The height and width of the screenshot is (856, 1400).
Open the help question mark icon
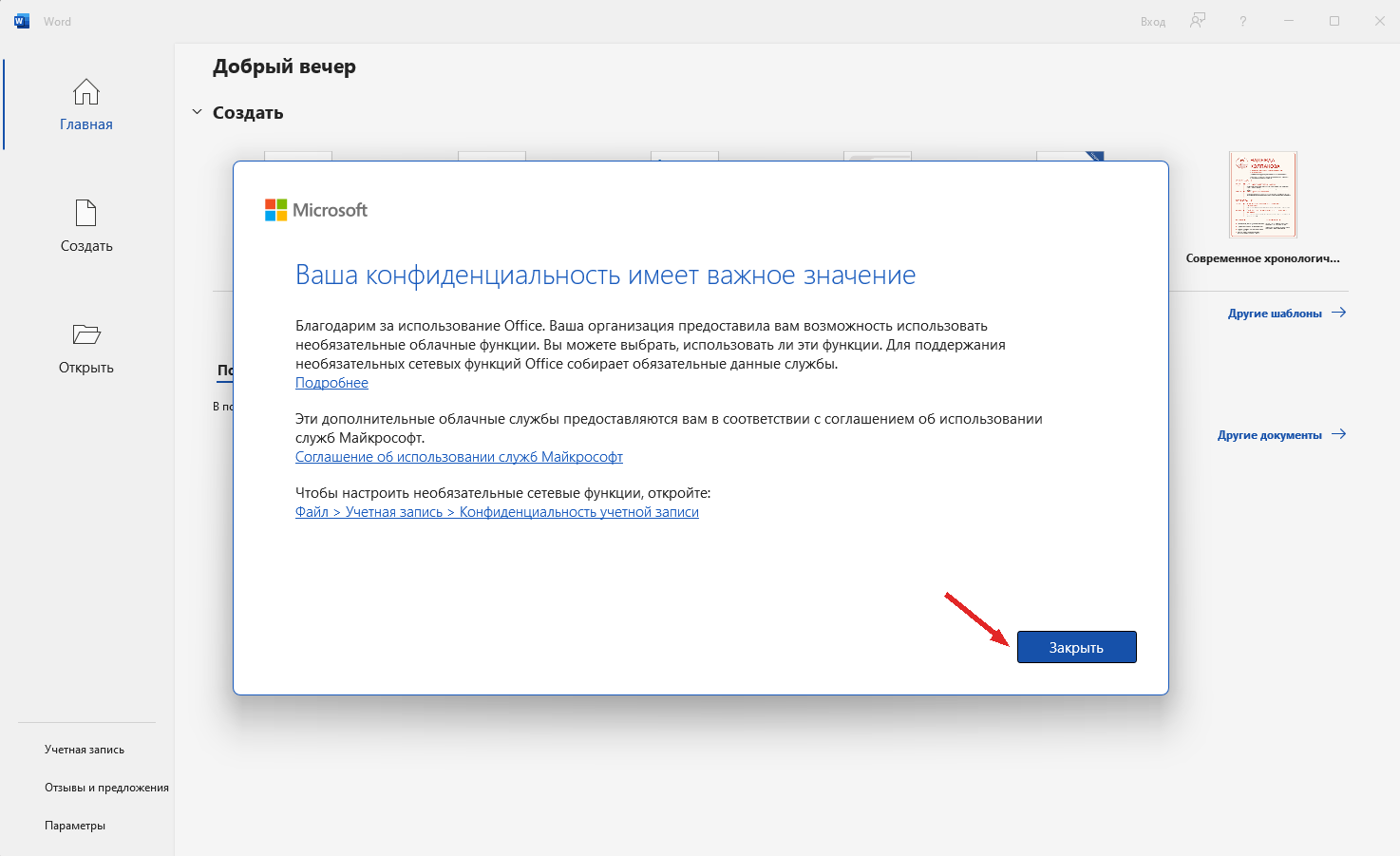(x=1242, y=21)
